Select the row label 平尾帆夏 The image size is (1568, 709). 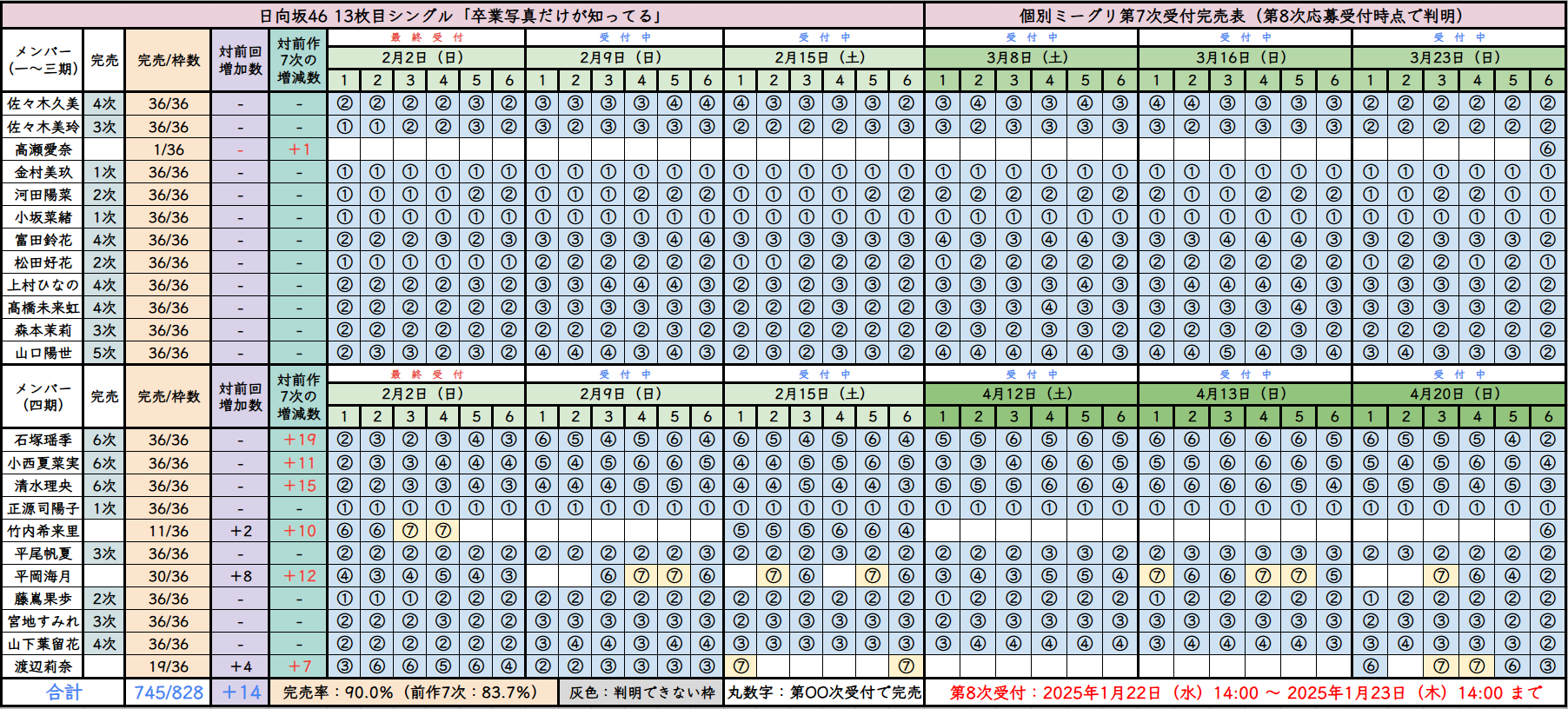(x=43, y=553)
